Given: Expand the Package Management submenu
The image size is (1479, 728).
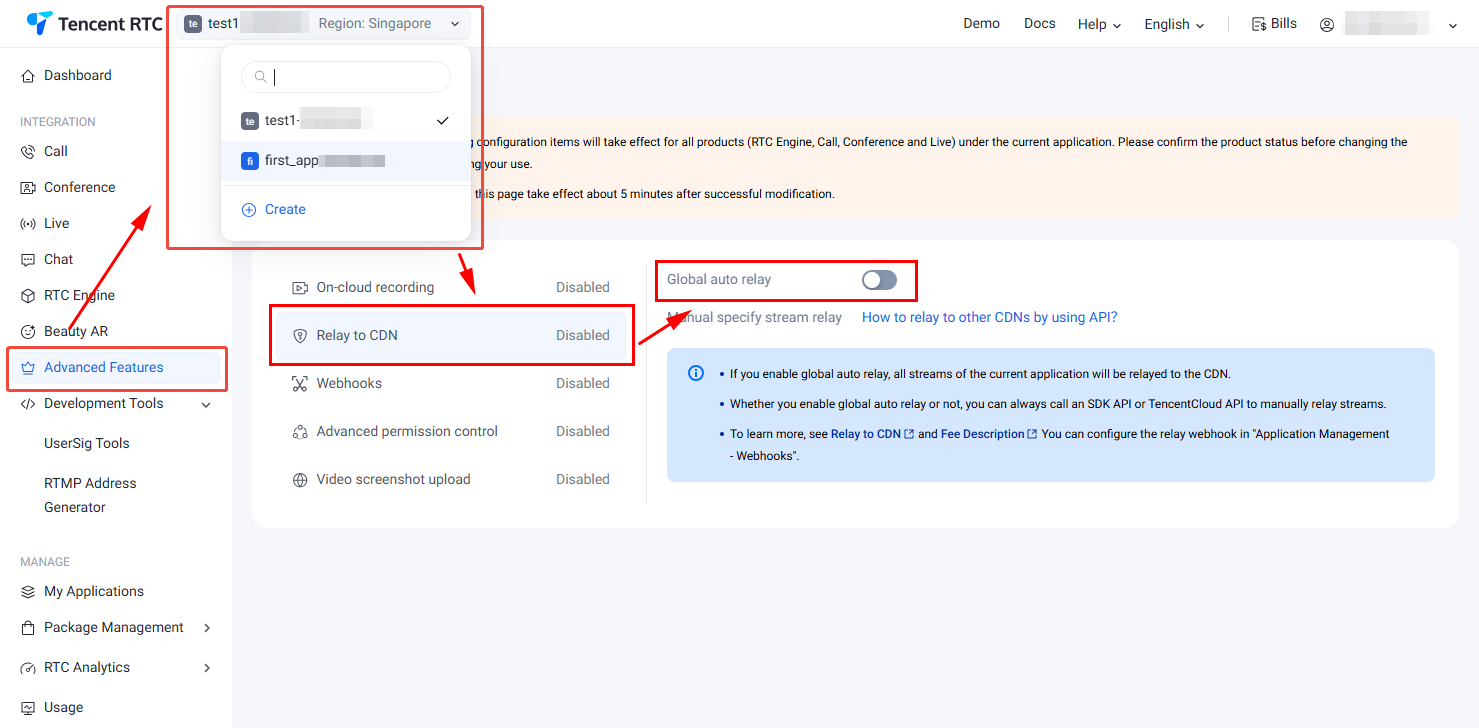Looking at the screenshot, I should tap(207, 628).
